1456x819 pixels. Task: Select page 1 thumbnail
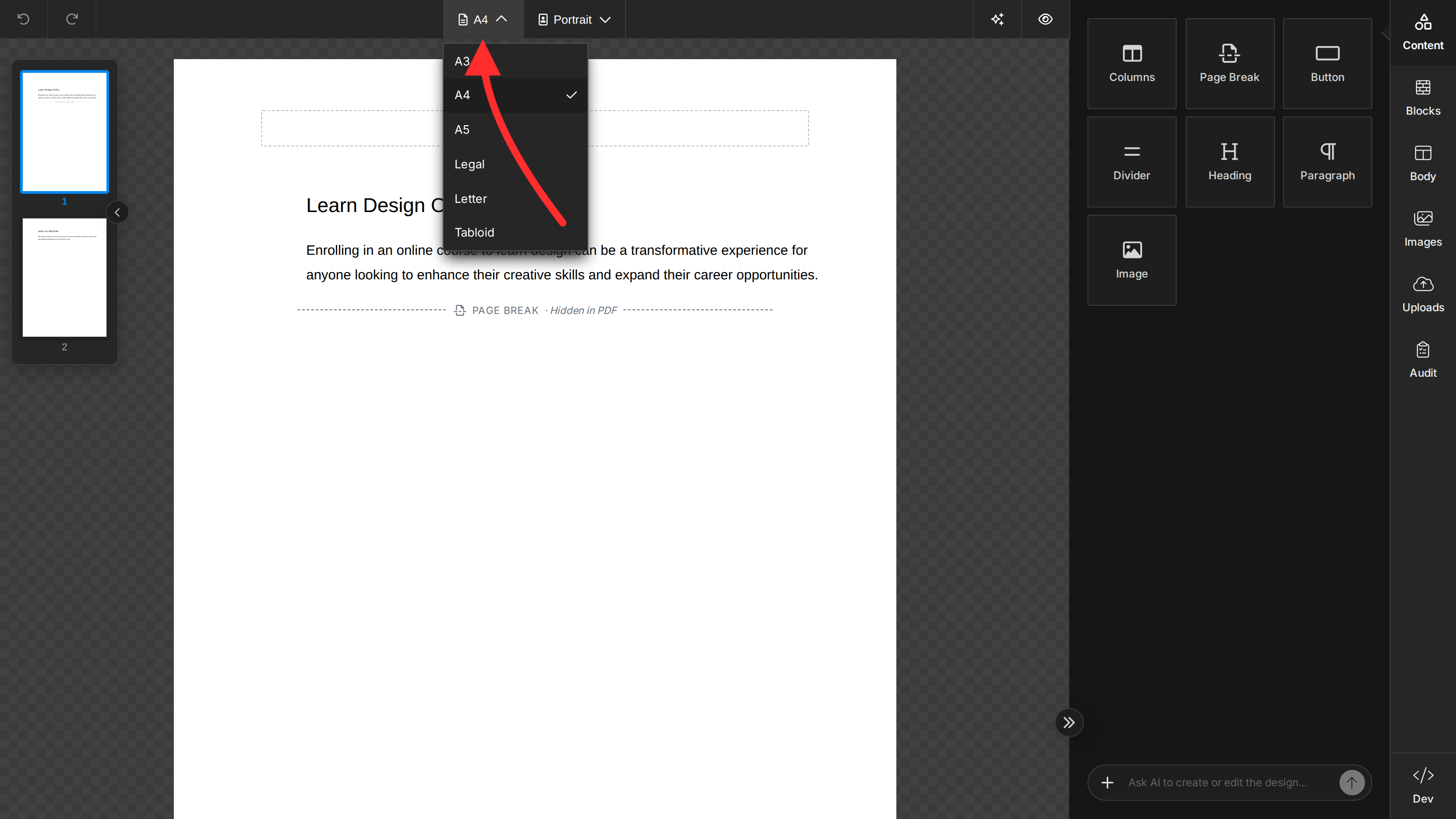pyautogui.click(x=65, y=131)
